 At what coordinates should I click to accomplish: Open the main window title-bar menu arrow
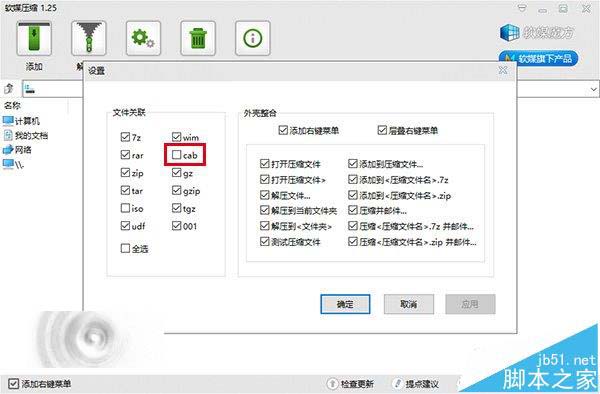[522, 8]
